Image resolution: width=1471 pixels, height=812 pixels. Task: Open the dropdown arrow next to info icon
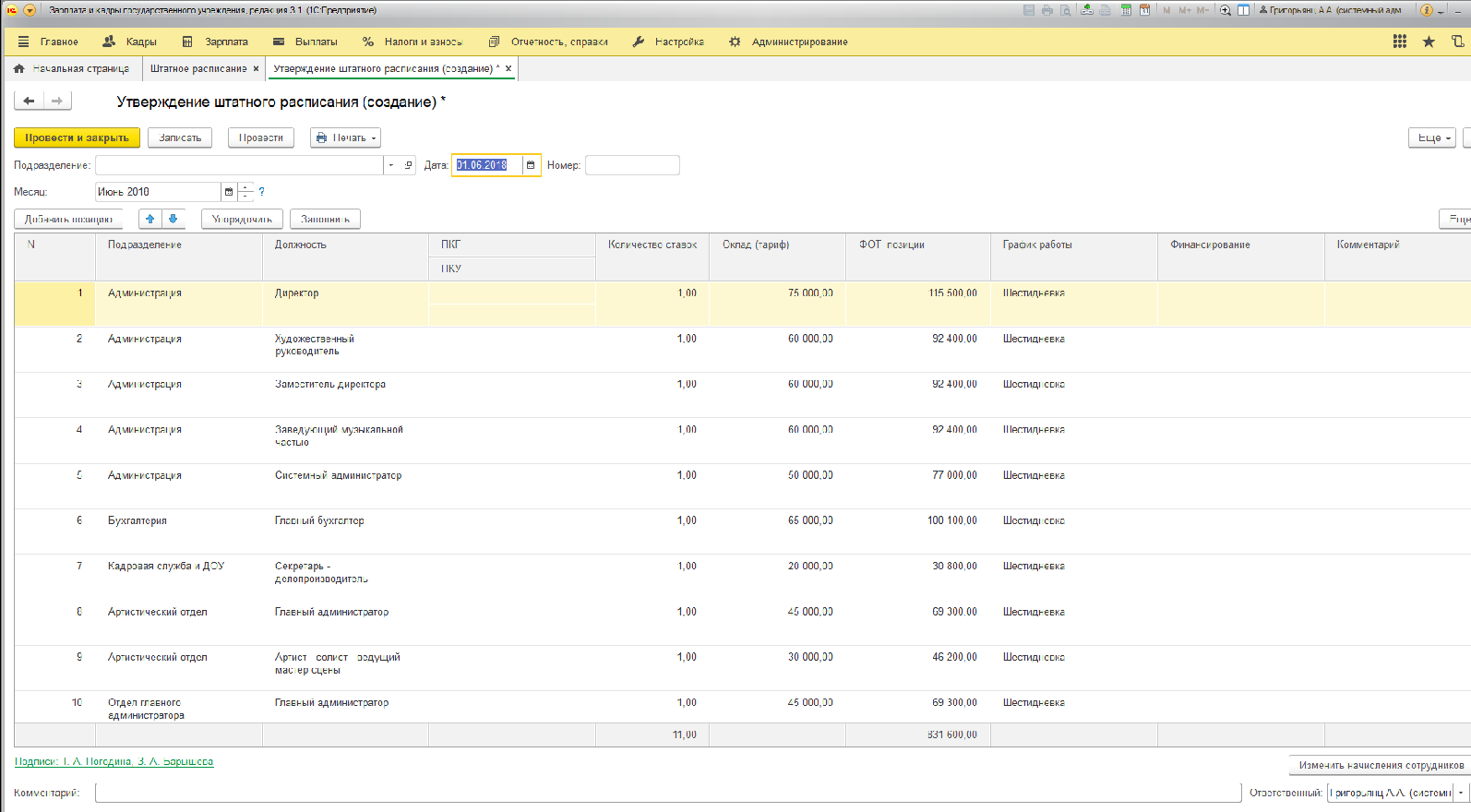pos(1441,10)
